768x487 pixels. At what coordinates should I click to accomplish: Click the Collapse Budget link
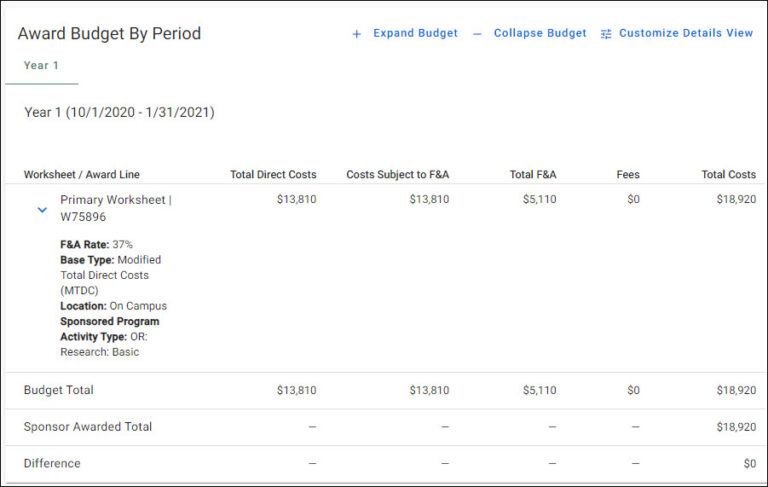click(x=540, y=33)
